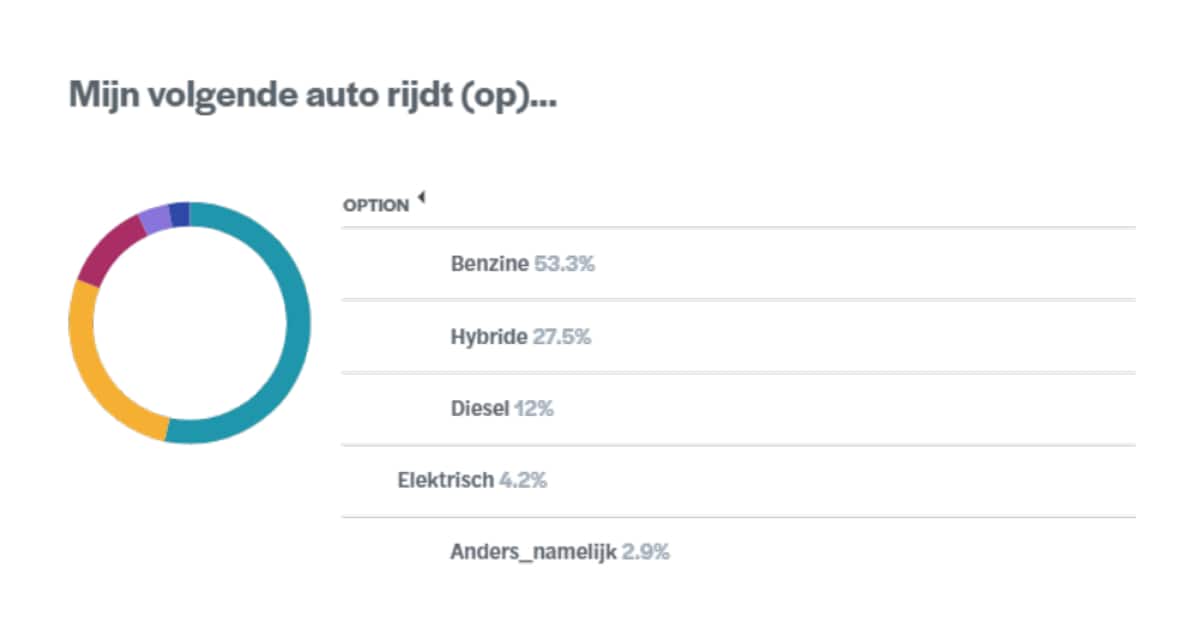The image size is (1200, 624).
Task: Click the 53.3% value next to Benzine
Action: tap(565, 265)
